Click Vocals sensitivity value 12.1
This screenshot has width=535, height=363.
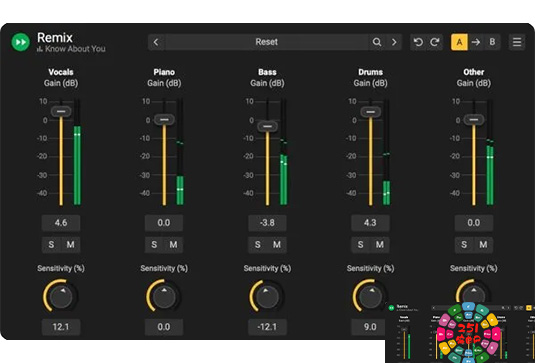point(61,327)
